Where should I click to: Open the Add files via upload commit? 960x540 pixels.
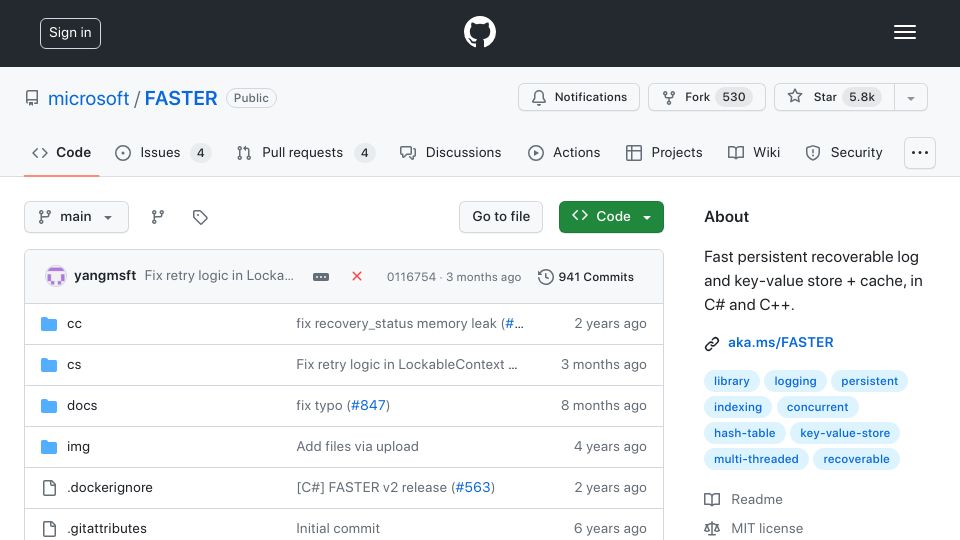tap(358, 446)
